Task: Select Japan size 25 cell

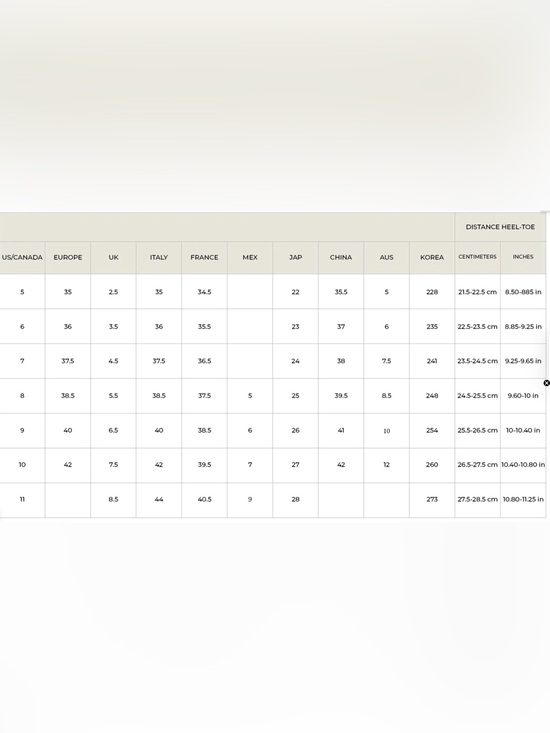Action: (295, 395)
